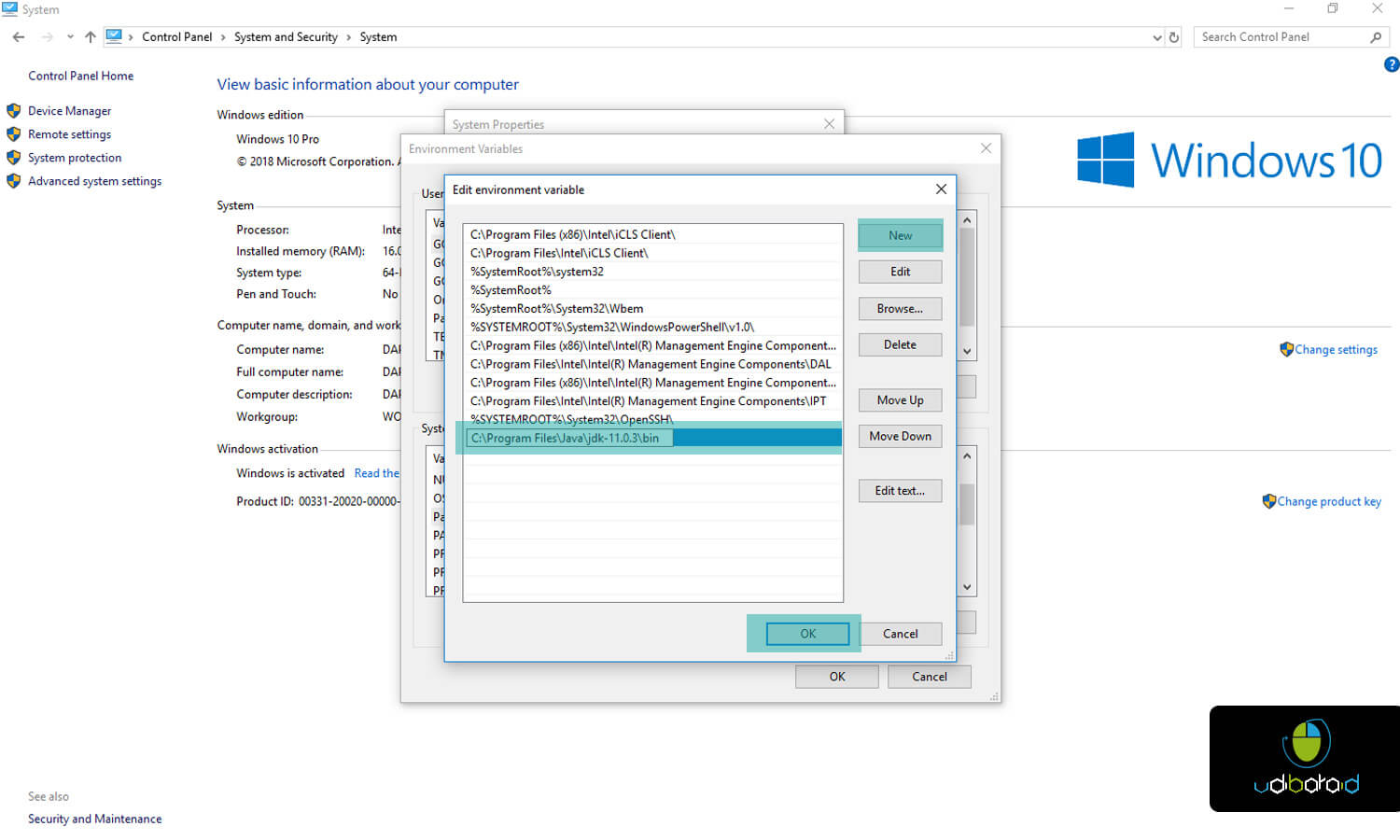The width and height of the screenshot is (1400, 840).
Task: Restore down the System window
Action: [x=1333, y=8]
